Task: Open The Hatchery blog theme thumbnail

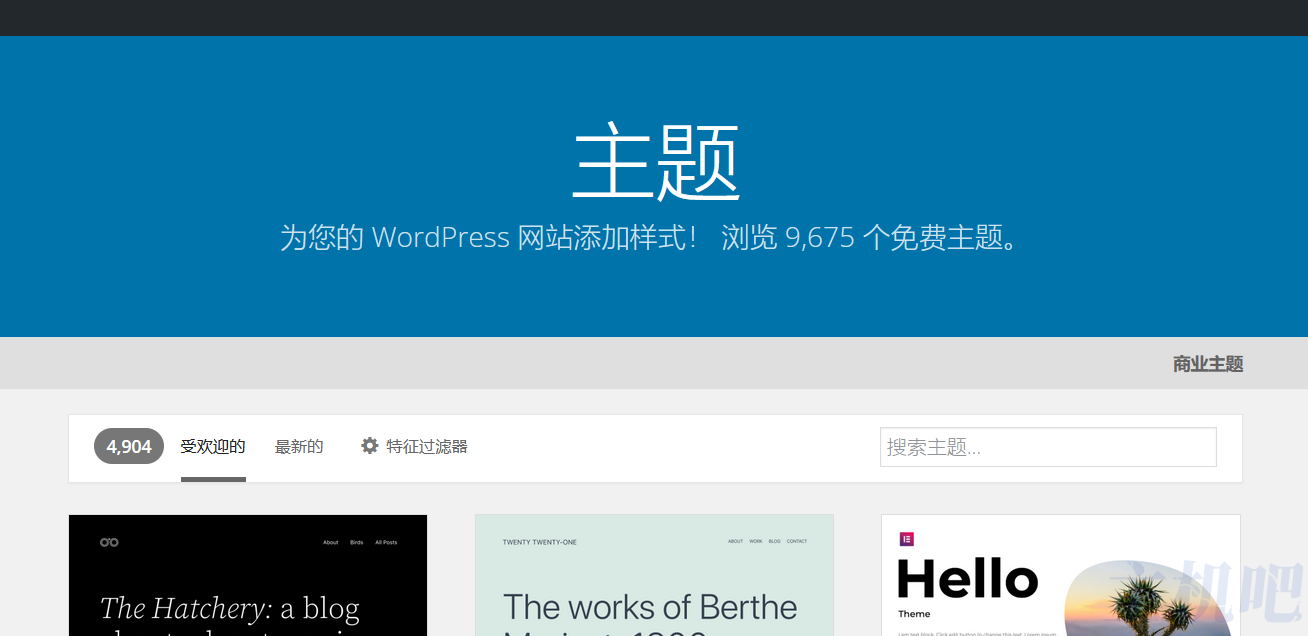Action: point(248,575)
